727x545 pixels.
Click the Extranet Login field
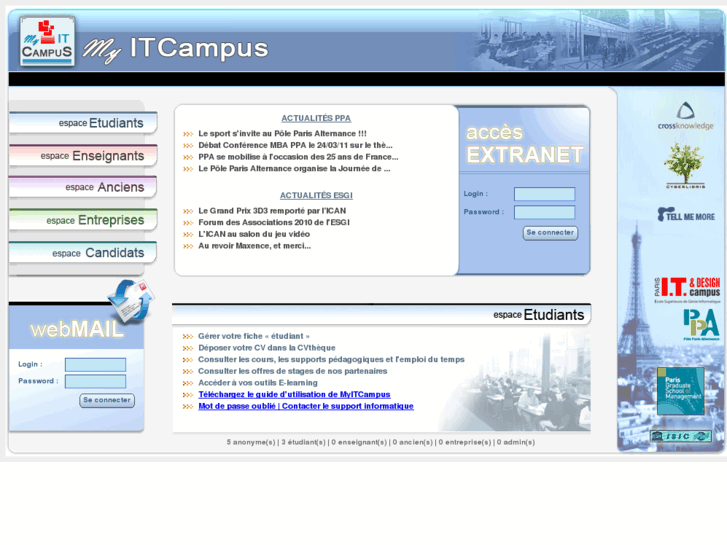[544, 194]
